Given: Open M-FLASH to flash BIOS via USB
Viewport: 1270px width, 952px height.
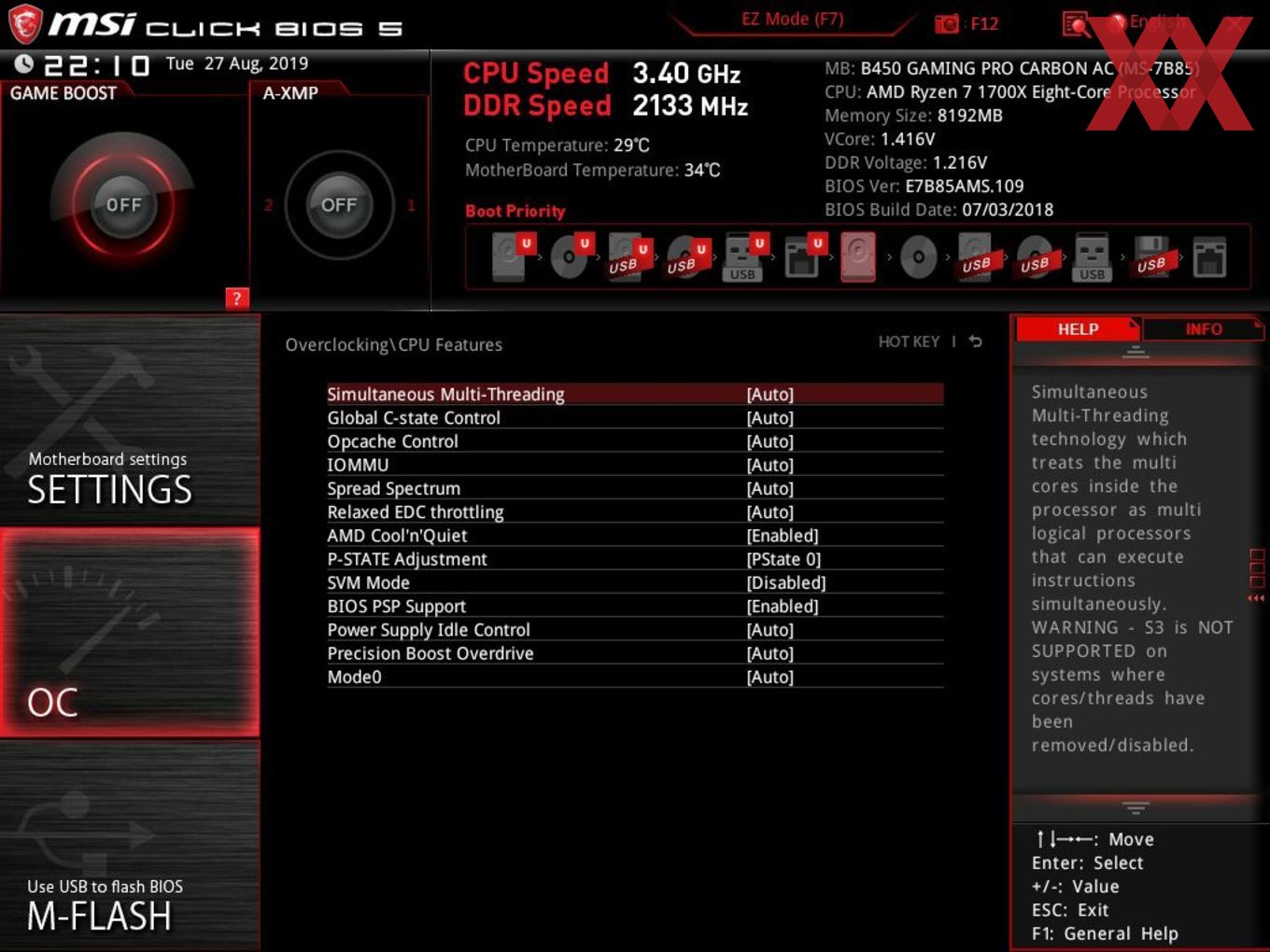Looking at the screenshot, I should point(130,847).
